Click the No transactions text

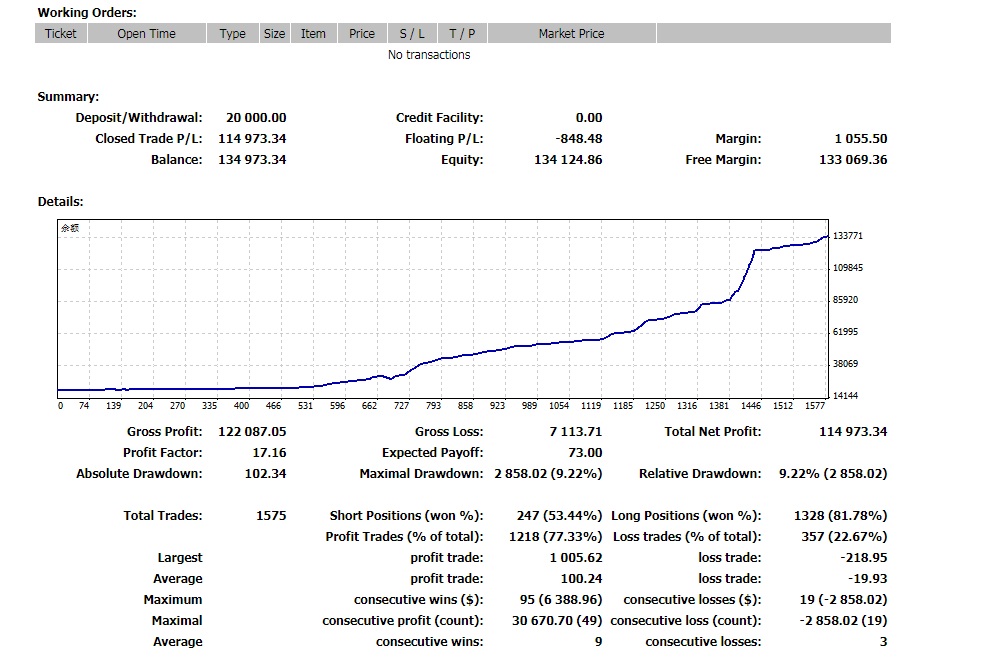point(429,55)
